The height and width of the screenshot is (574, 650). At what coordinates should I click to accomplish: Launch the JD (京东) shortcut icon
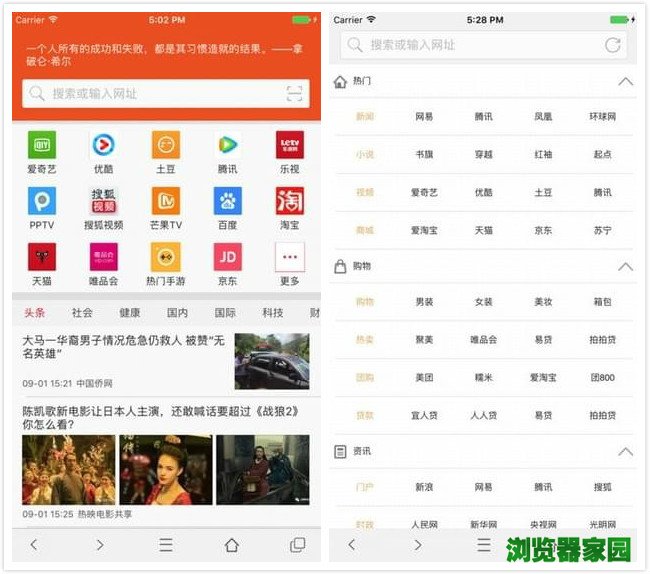click(x=228, y=257)
